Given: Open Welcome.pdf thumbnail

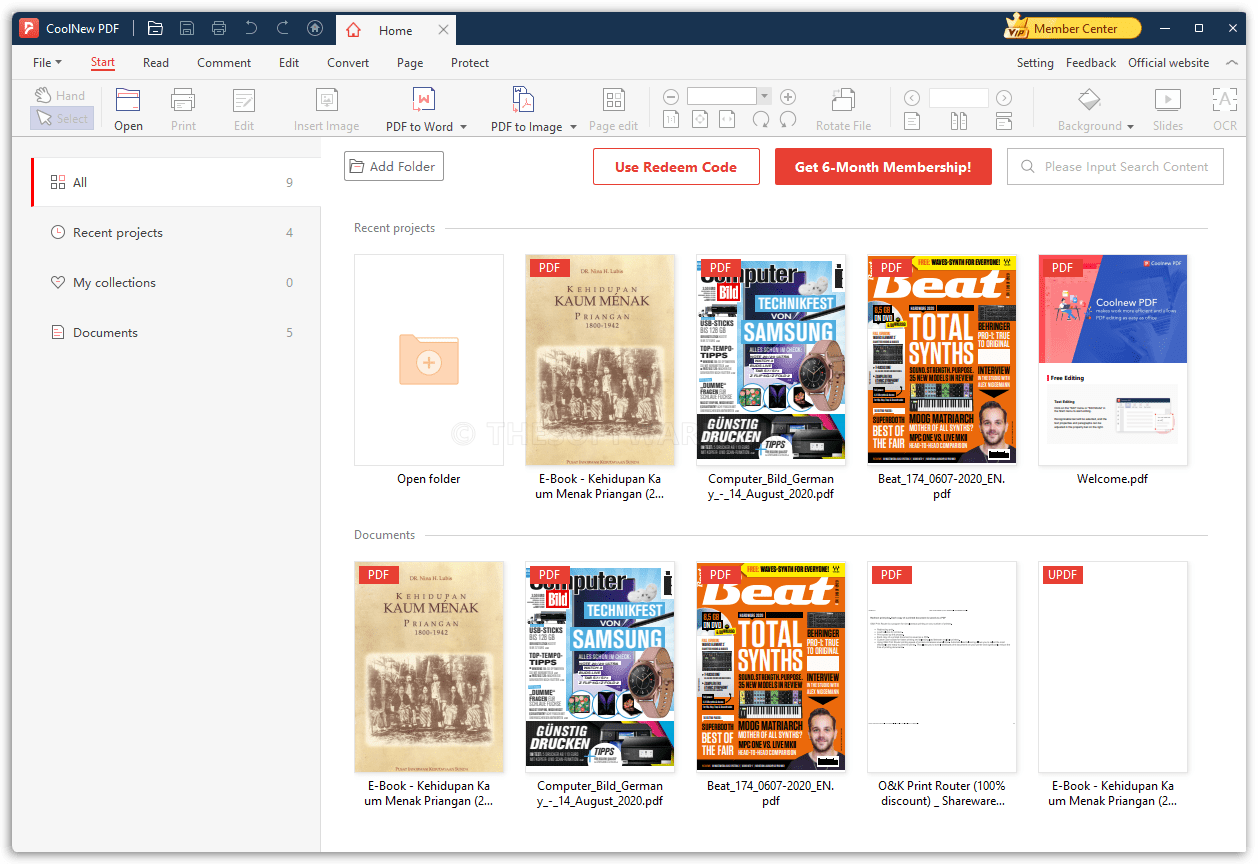Looking at the screenshot, I should tap(1113, 360).
